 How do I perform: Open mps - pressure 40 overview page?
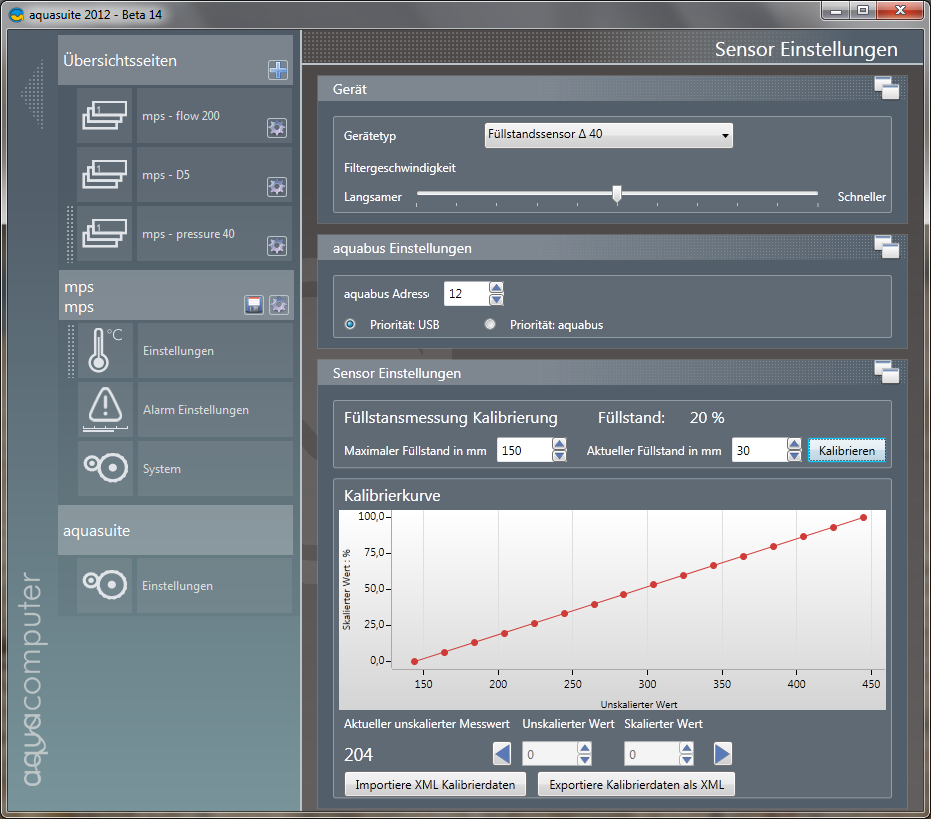tap(214, 233)
